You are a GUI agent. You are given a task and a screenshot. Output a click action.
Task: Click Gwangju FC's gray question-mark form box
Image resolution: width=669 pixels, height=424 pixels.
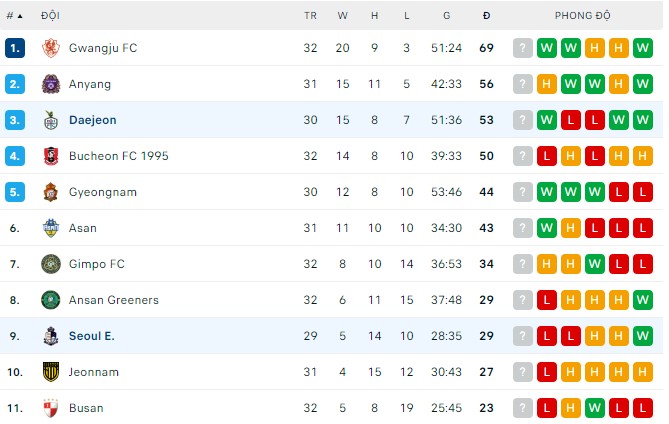pos(523,48)
